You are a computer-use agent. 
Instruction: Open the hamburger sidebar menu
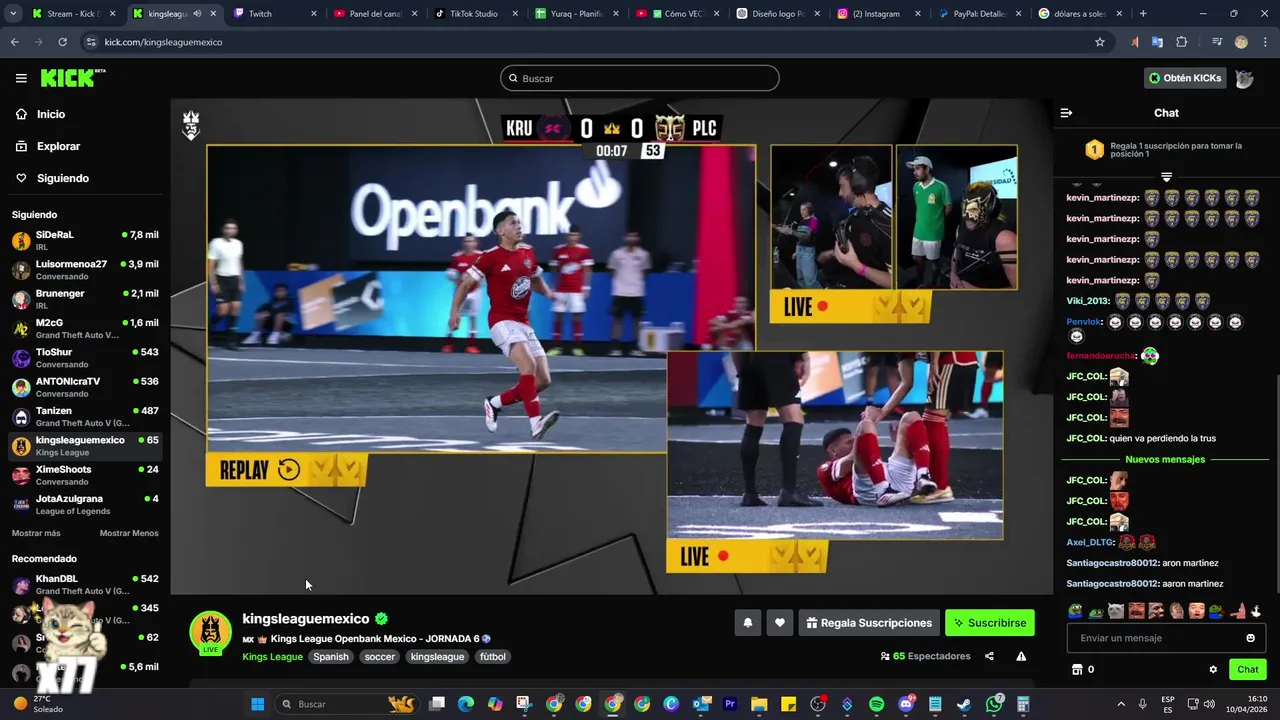pos(21,78)
